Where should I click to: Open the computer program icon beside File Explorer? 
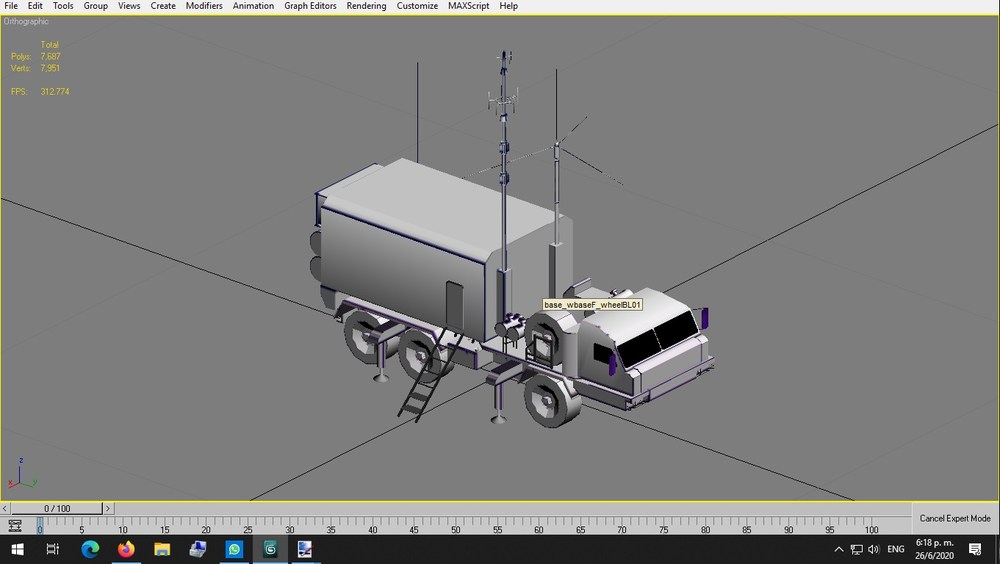click(x=198, y=549)
